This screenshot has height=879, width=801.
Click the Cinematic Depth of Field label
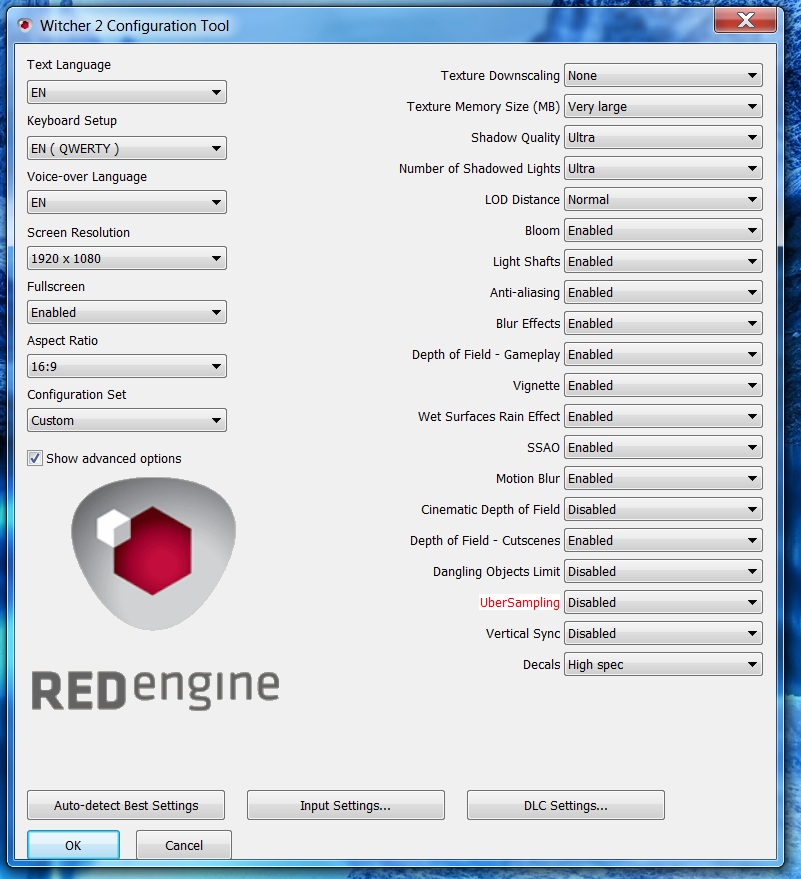[x=490, y=510]
